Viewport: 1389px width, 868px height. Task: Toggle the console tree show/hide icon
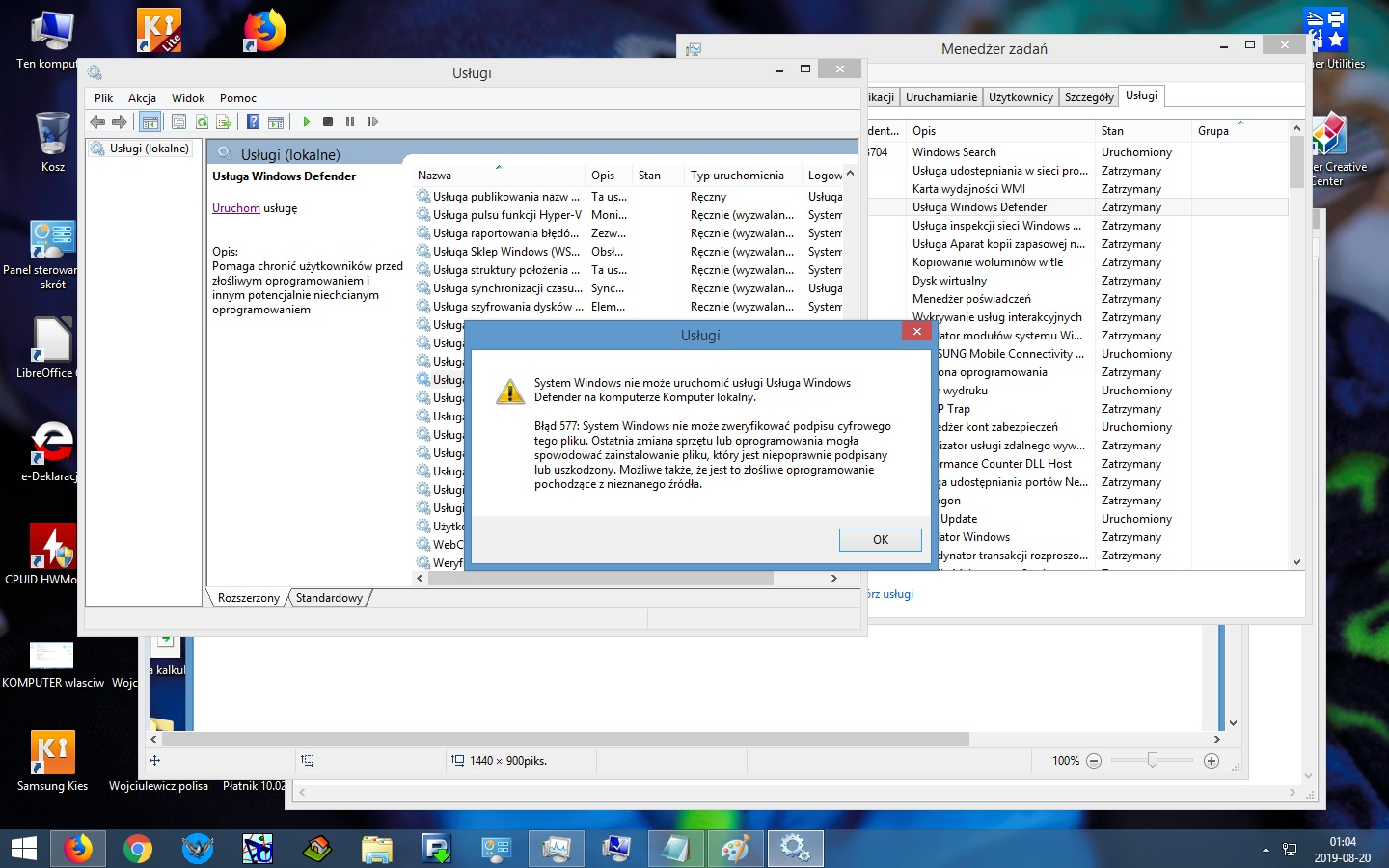point(150,122)
